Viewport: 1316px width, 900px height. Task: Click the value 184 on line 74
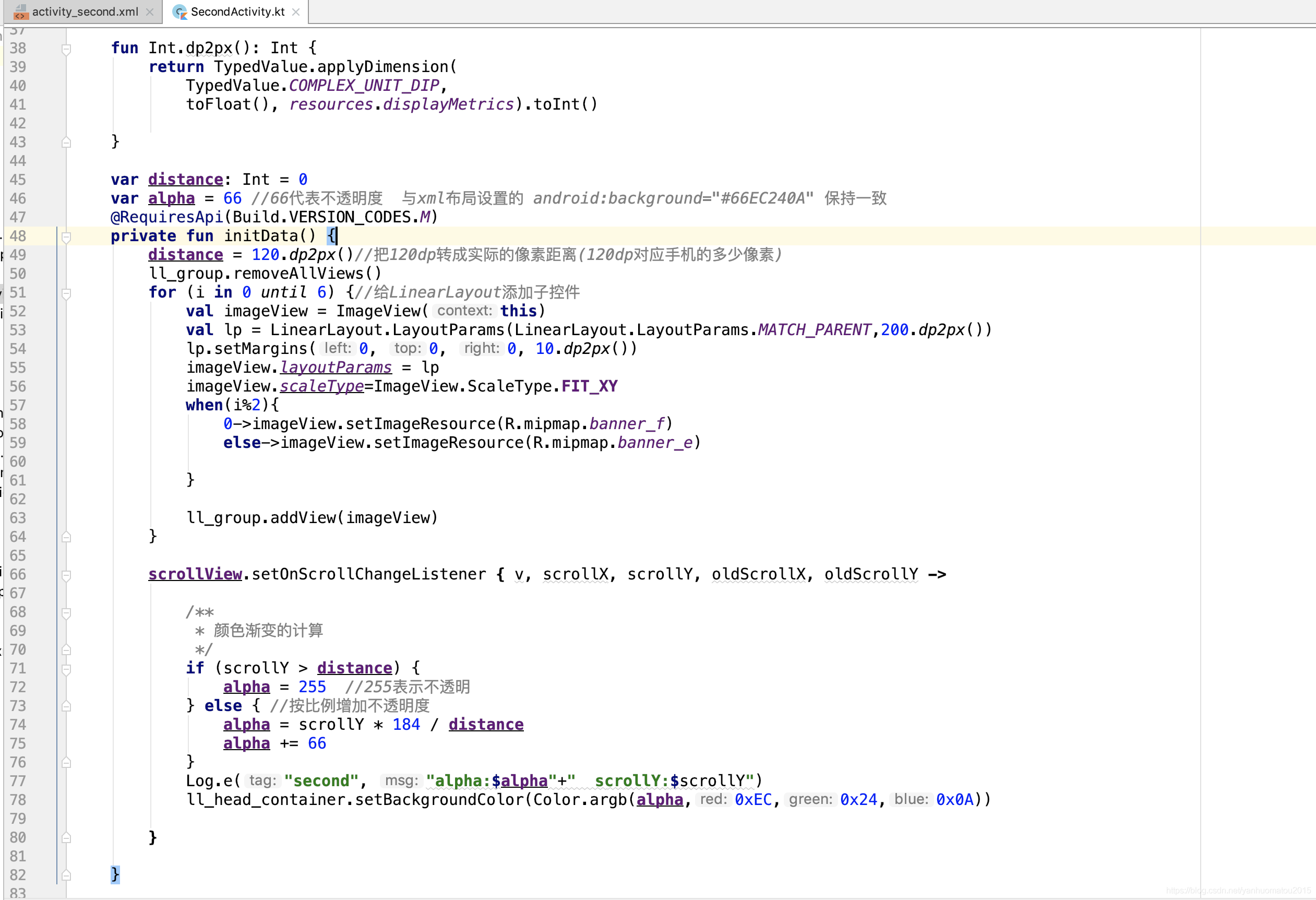point(406,725)
